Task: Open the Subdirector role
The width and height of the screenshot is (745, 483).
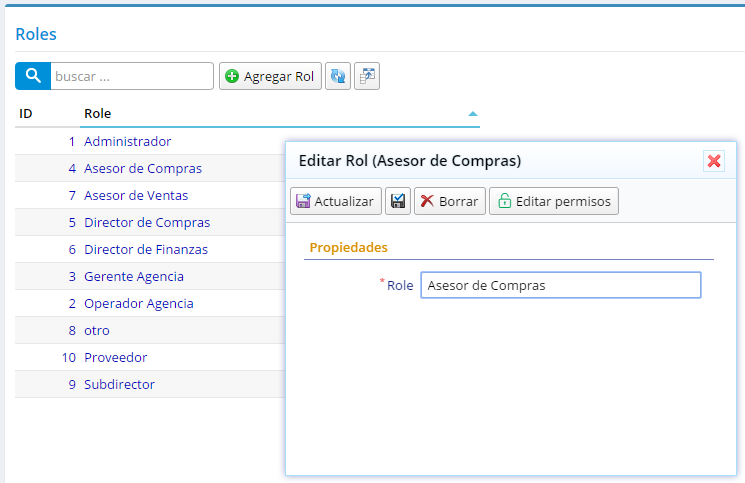Action: [119, 385]
